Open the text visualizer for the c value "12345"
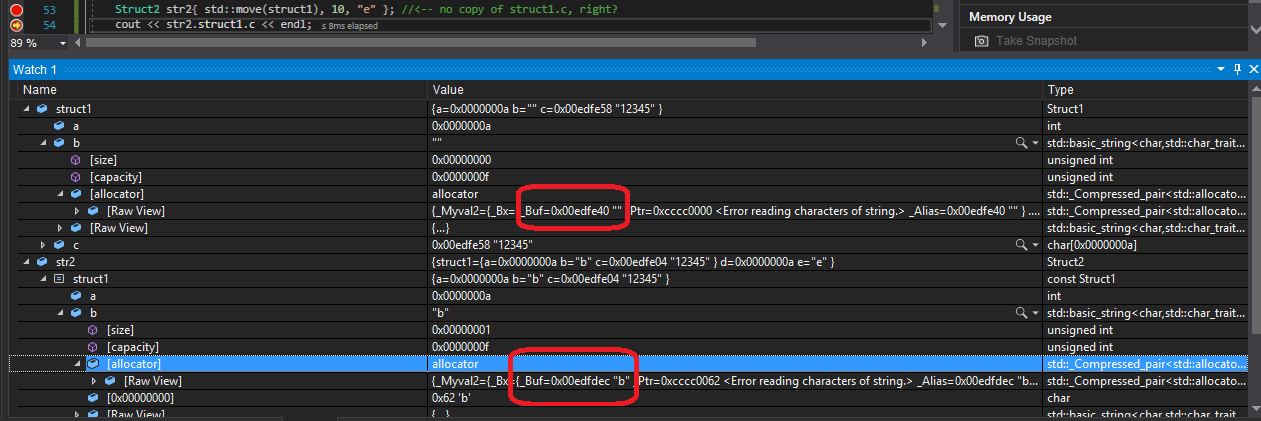Image resolution: width=1261 pixels, height=421 pixels. 1021,245
